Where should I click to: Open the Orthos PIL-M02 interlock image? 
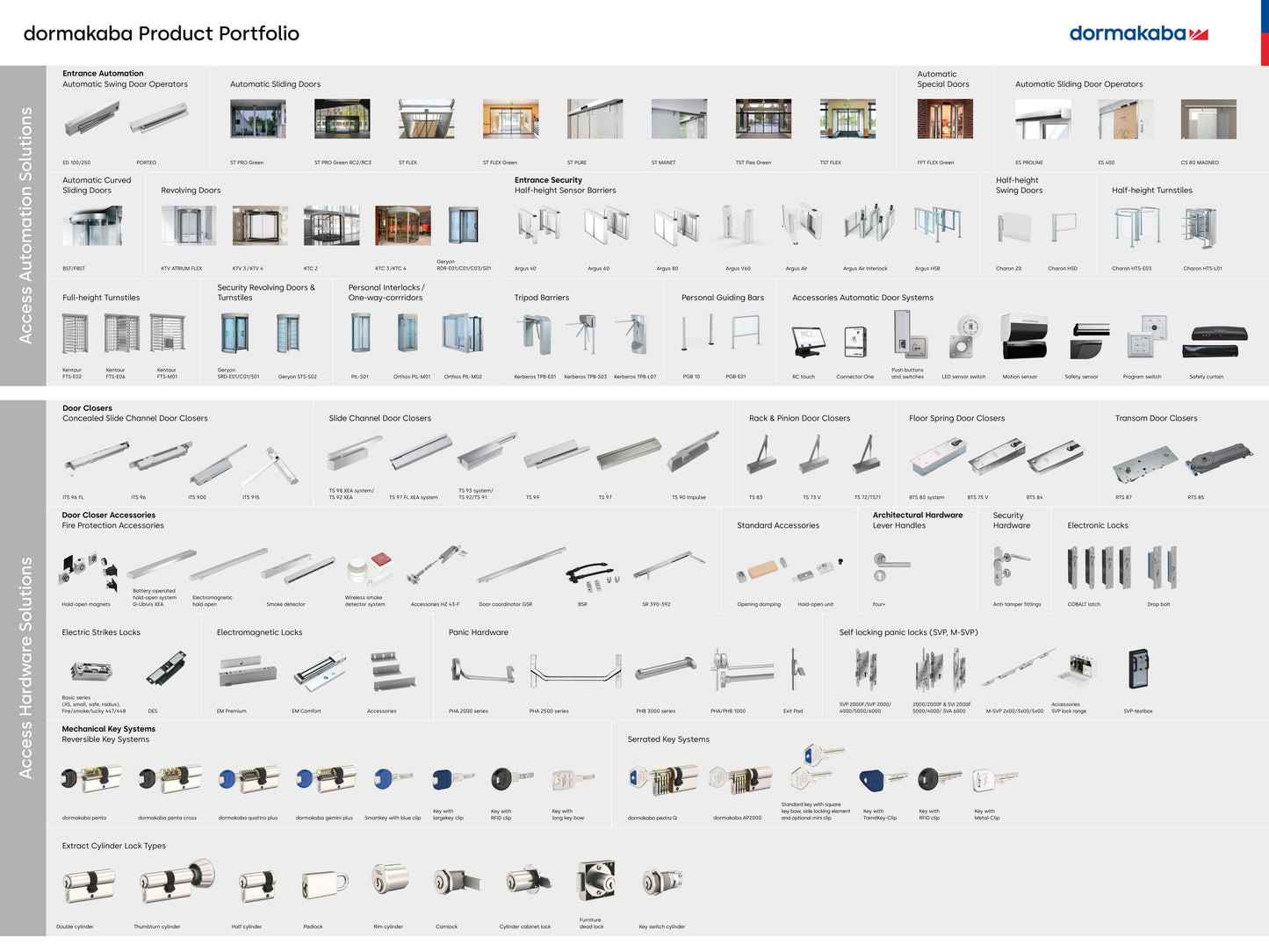pyautogui.click(x=463, y=334)
